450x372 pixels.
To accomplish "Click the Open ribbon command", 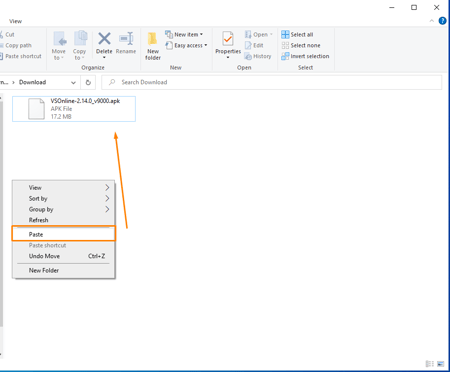I will coord(258,34).
